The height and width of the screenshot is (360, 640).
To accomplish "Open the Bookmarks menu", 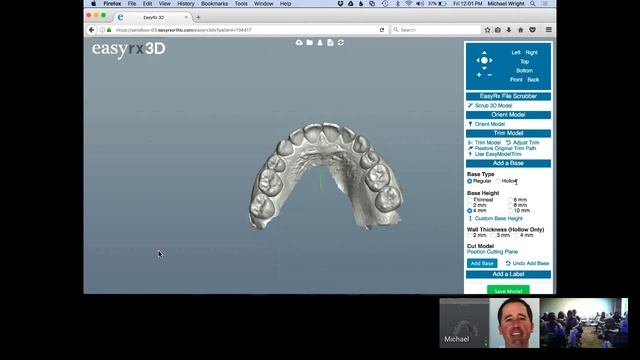I will click(x=214, y=3).
